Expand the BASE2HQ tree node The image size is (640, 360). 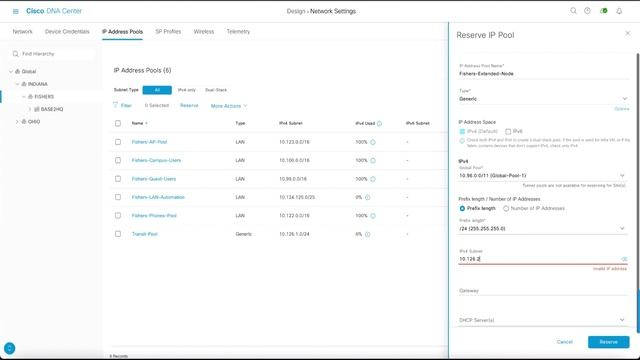30,109
